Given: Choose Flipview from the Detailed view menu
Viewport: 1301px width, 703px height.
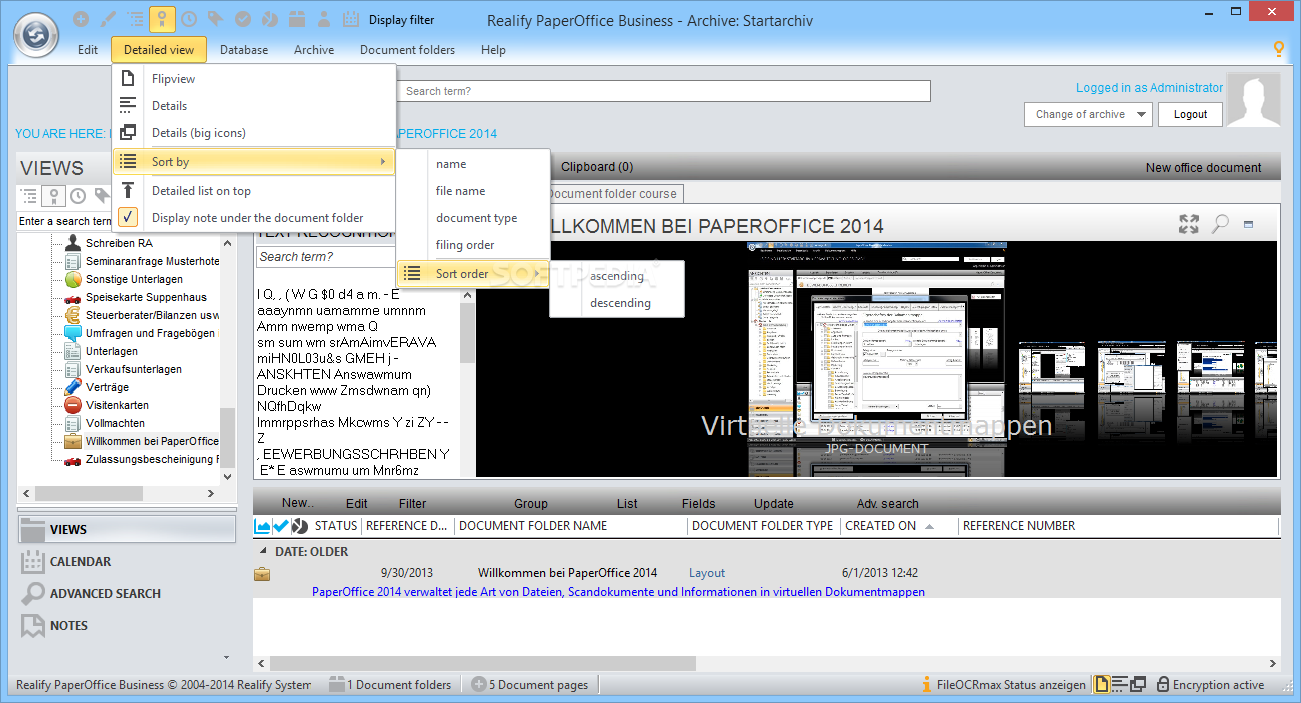Looking at the screenshot, I should point(254,78).
